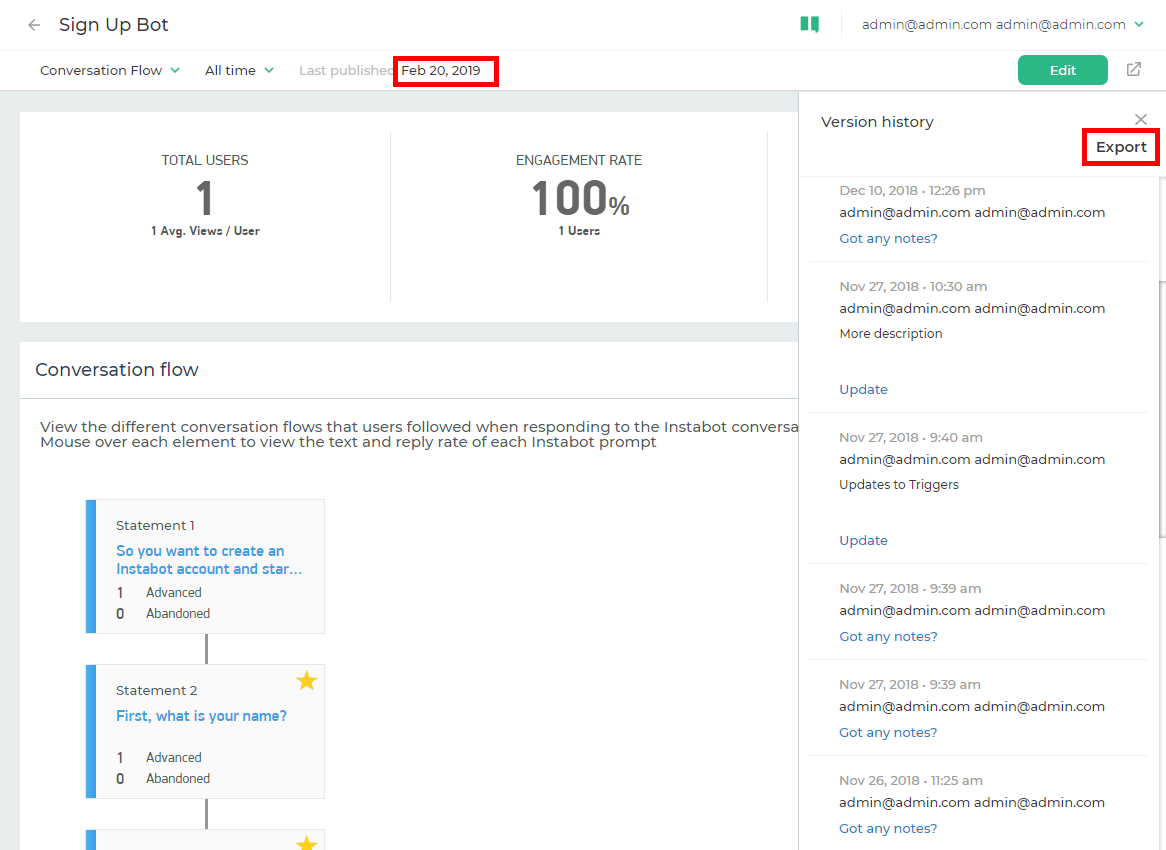Image resolution: width=1166 pixels, height=850 pixels.
Task: Expand the admin@admin.com account menu
Action: pos(1002,25)
